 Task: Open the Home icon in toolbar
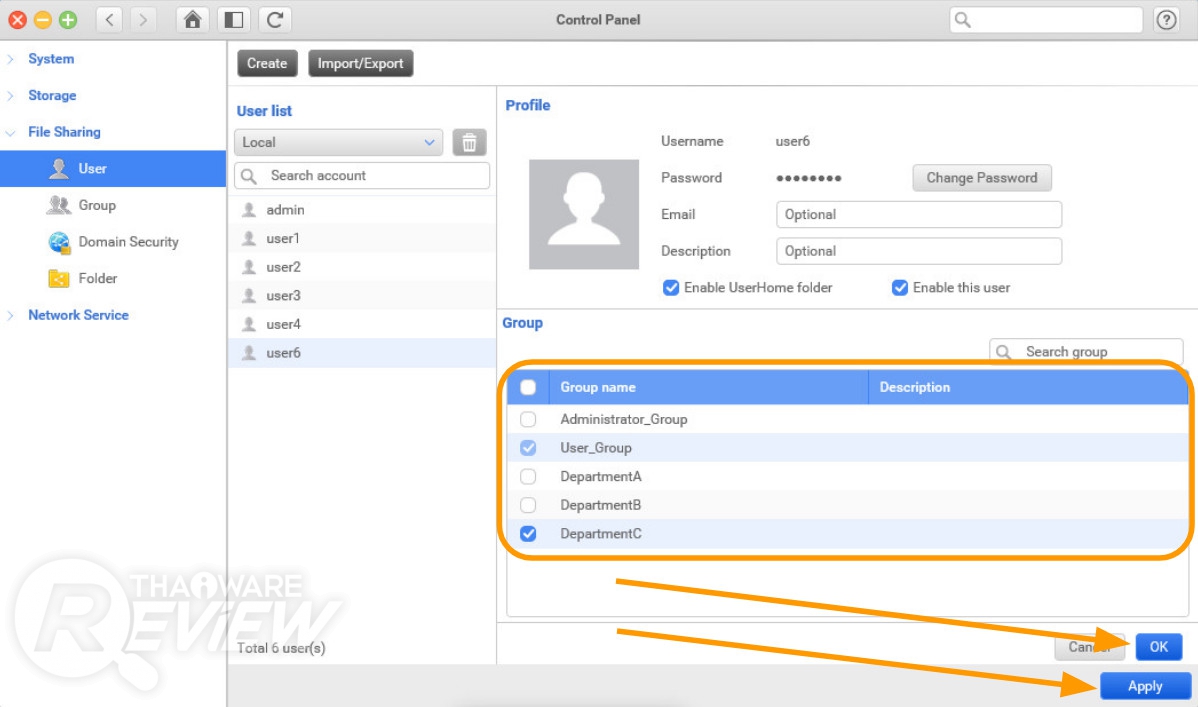pos(193,20)
